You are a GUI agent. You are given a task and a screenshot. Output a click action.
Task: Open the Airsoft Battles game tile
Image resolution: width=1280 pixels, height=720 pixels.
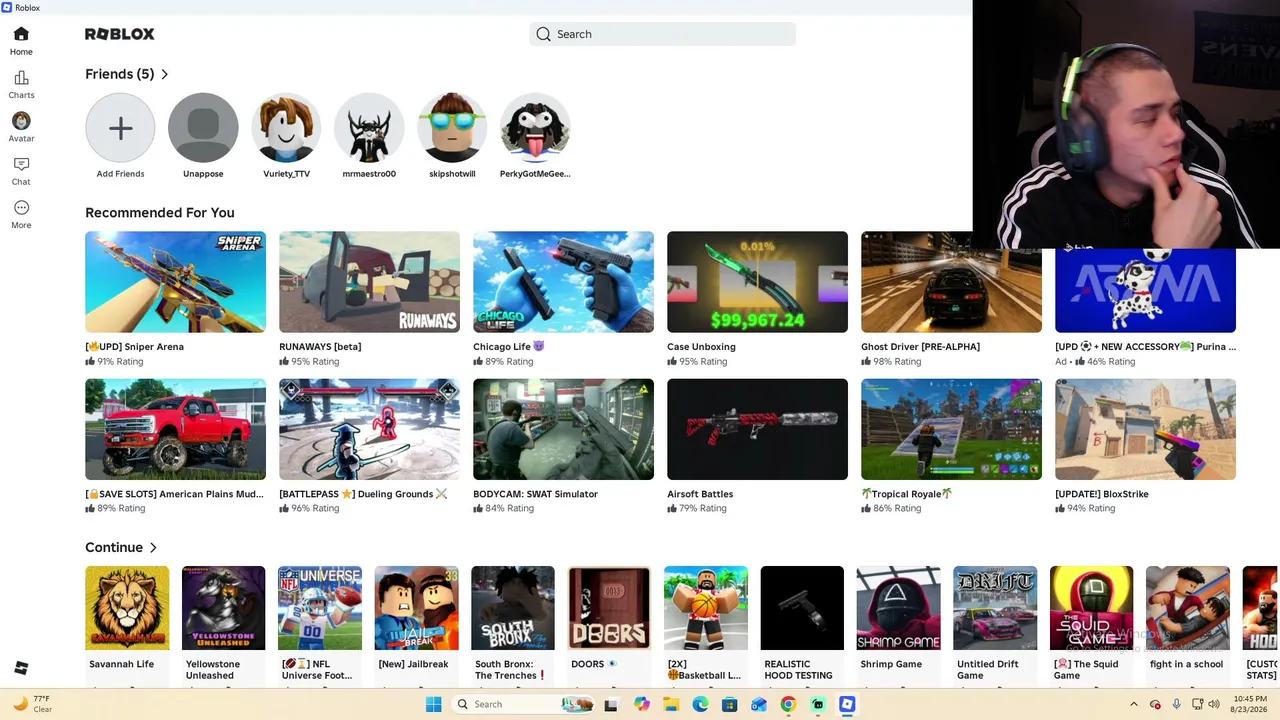click(x=757, y=429)
